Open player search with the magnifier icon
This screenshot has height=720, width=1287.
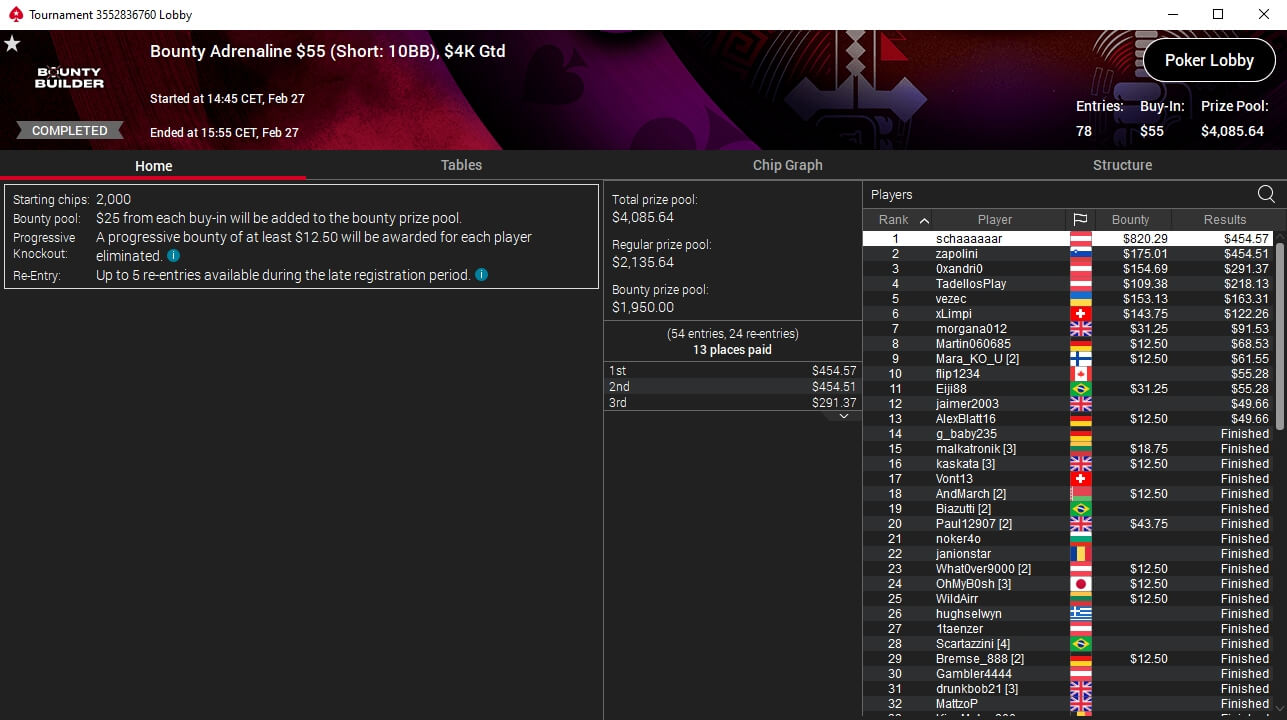pos(1266,195)
